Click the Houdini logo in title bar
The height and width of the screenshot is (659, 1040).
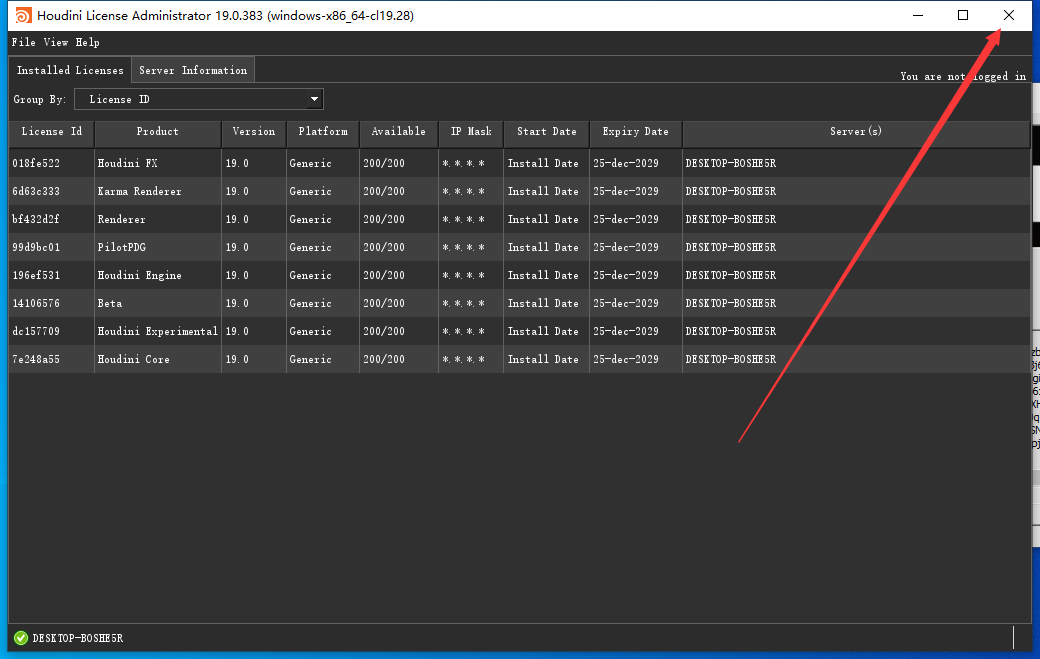tap(20, 15)
